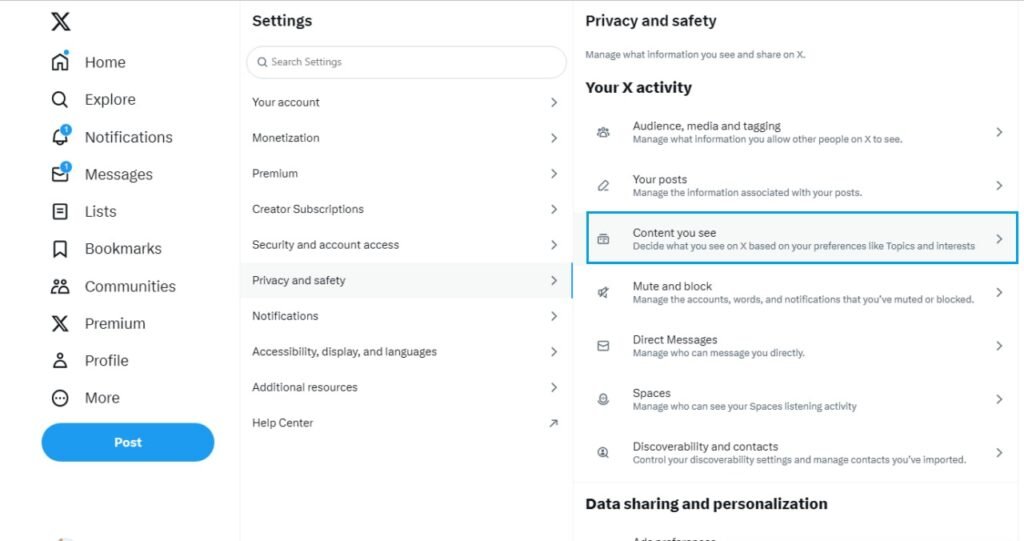Click the Explore magnifier icon
Screen dimensions: 1024x541
[60, 100]
